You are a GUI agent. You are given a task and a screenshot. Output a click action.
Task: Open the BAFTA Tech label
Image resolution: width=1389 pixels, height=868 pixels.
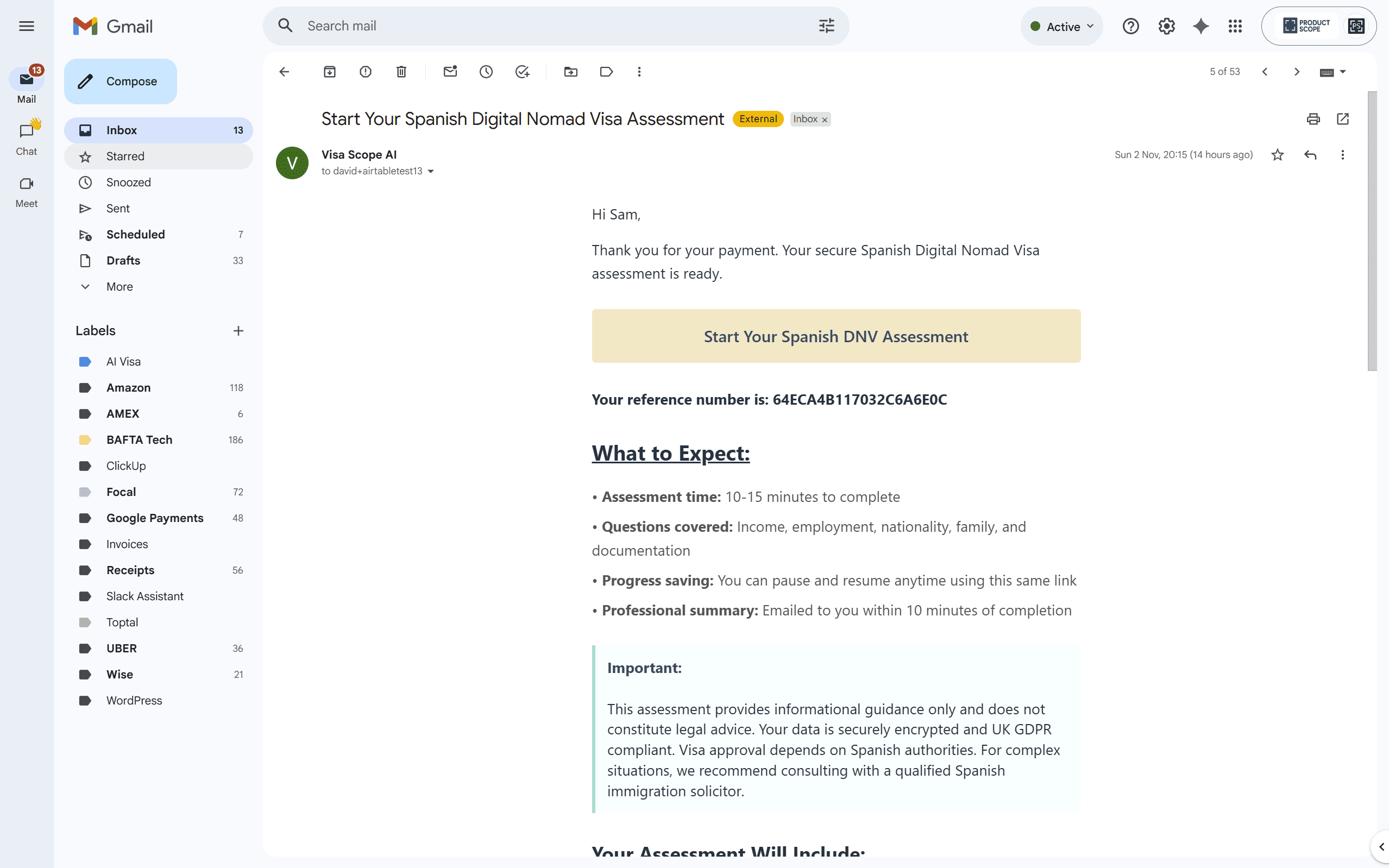pos(139,440)
